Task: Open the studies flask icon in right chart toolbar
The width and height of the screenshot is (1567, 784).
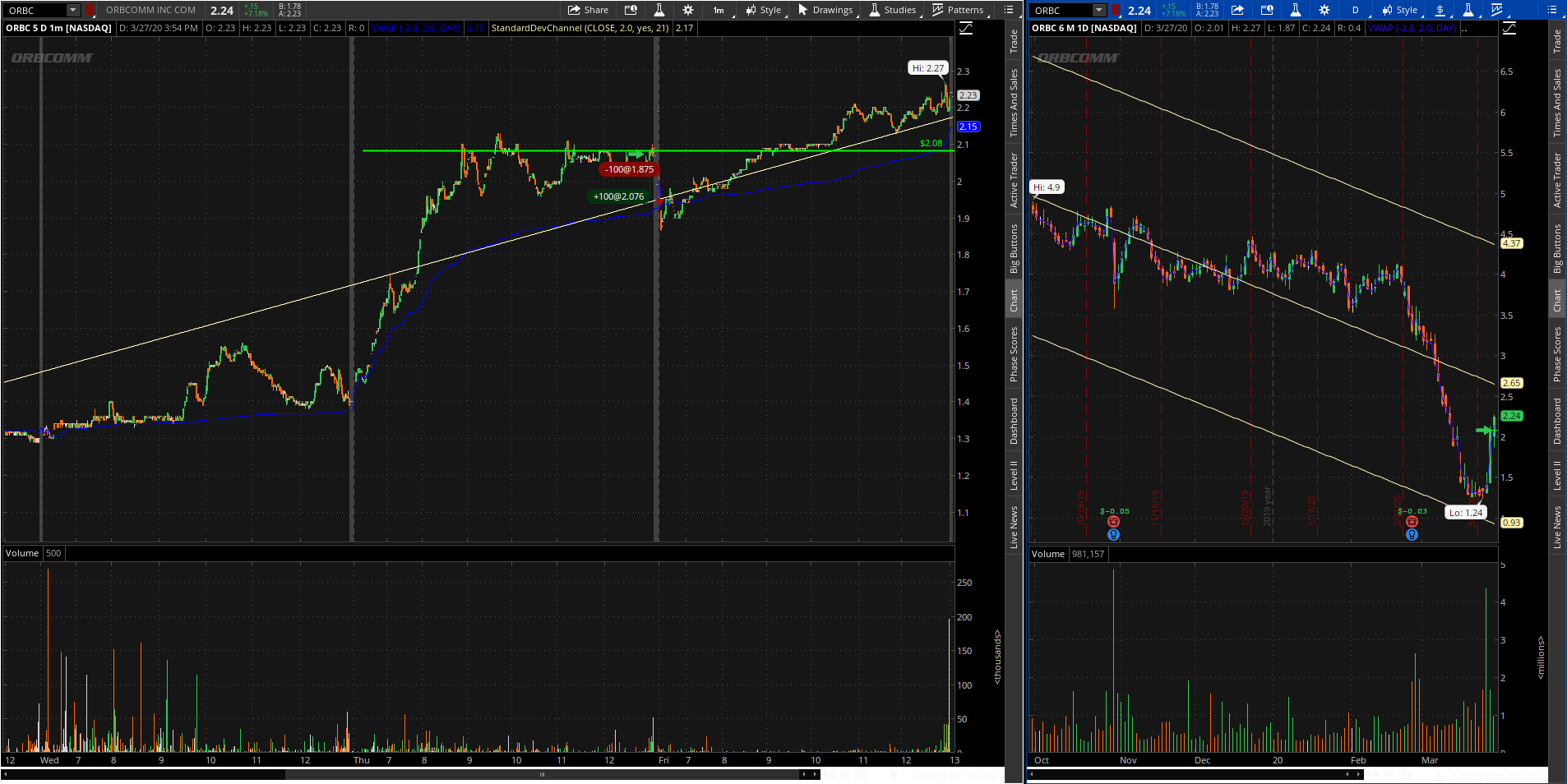Action: [1468, 10]
